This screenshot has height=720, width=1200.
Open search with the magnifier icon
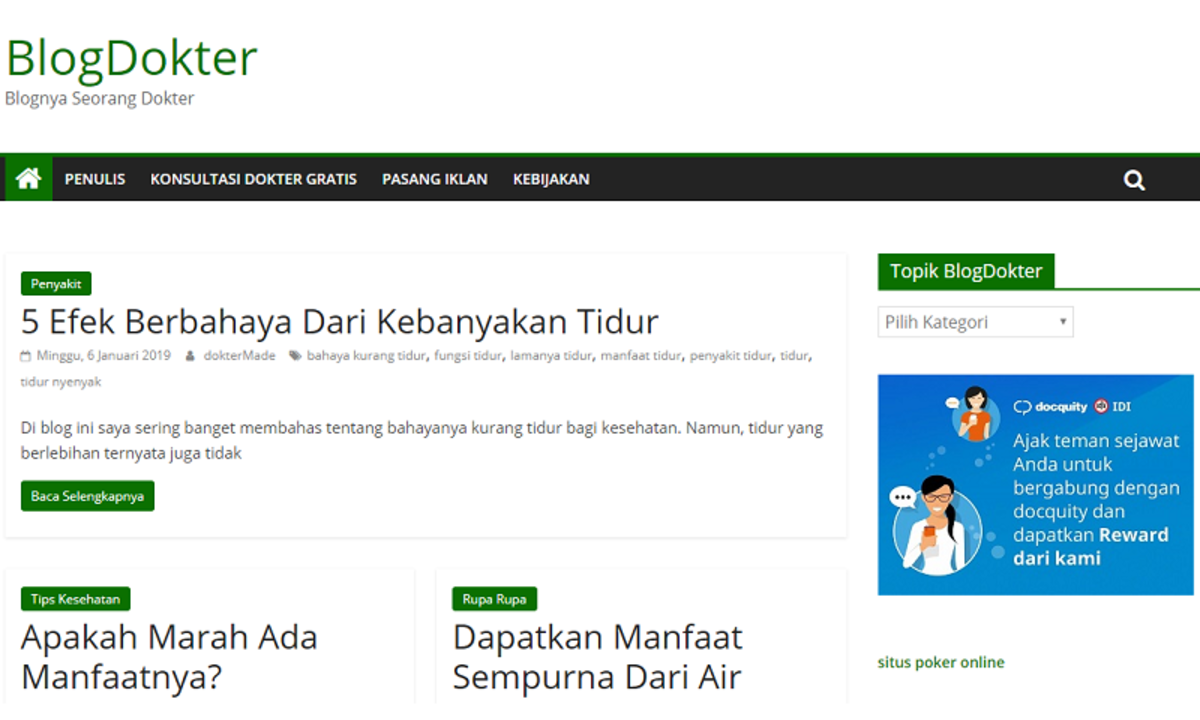(x=1133, y=180)
